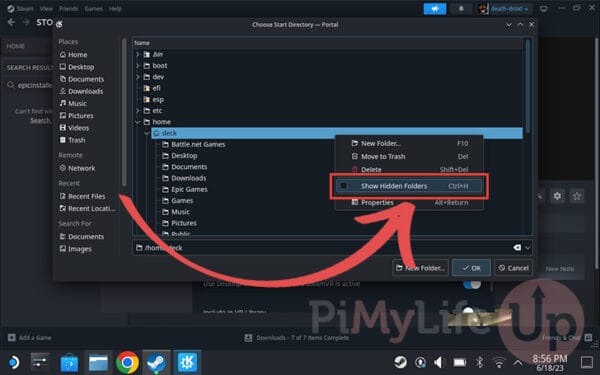Image resolution: width=600 pixels, height=375 pixels.
Task: Collapse the home folder
Action: click(138, 122)
